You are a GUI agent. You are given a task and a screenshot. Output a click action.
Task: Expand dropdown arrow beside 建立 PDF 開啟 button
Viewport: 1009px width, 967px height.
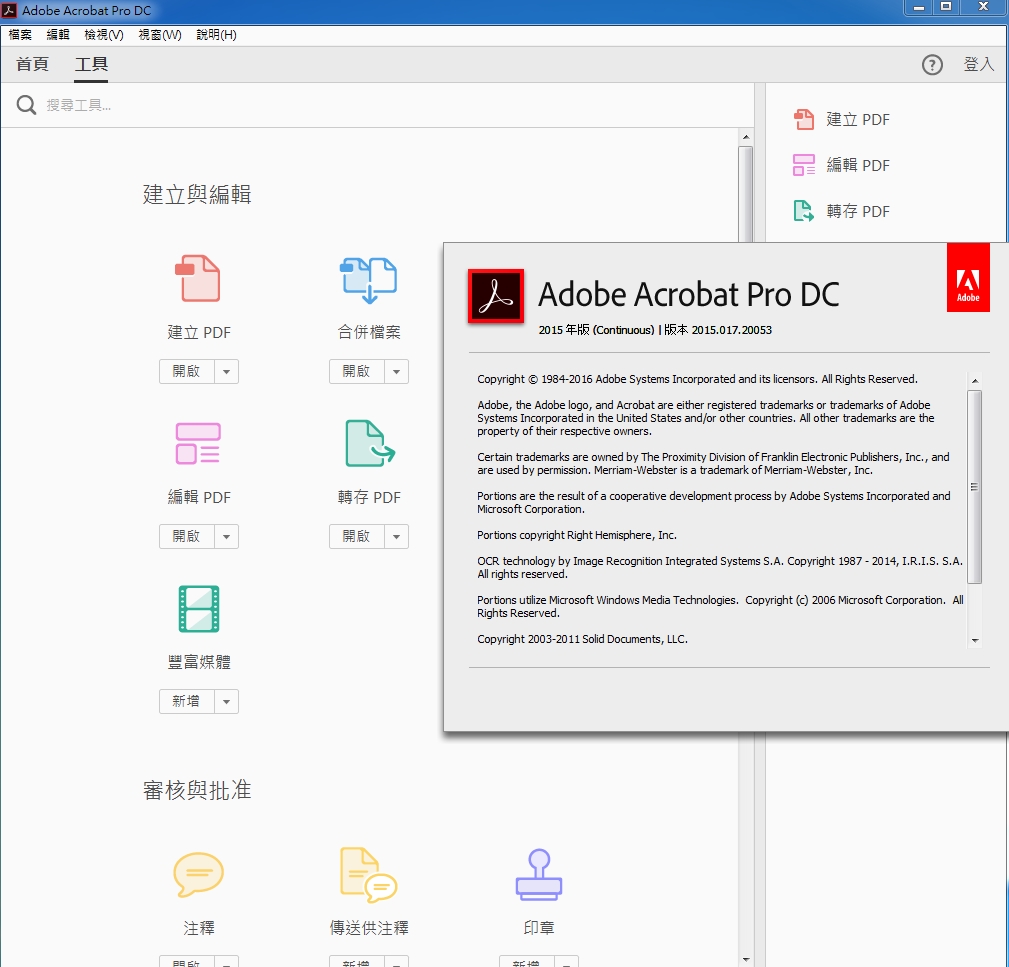[227, 372]
